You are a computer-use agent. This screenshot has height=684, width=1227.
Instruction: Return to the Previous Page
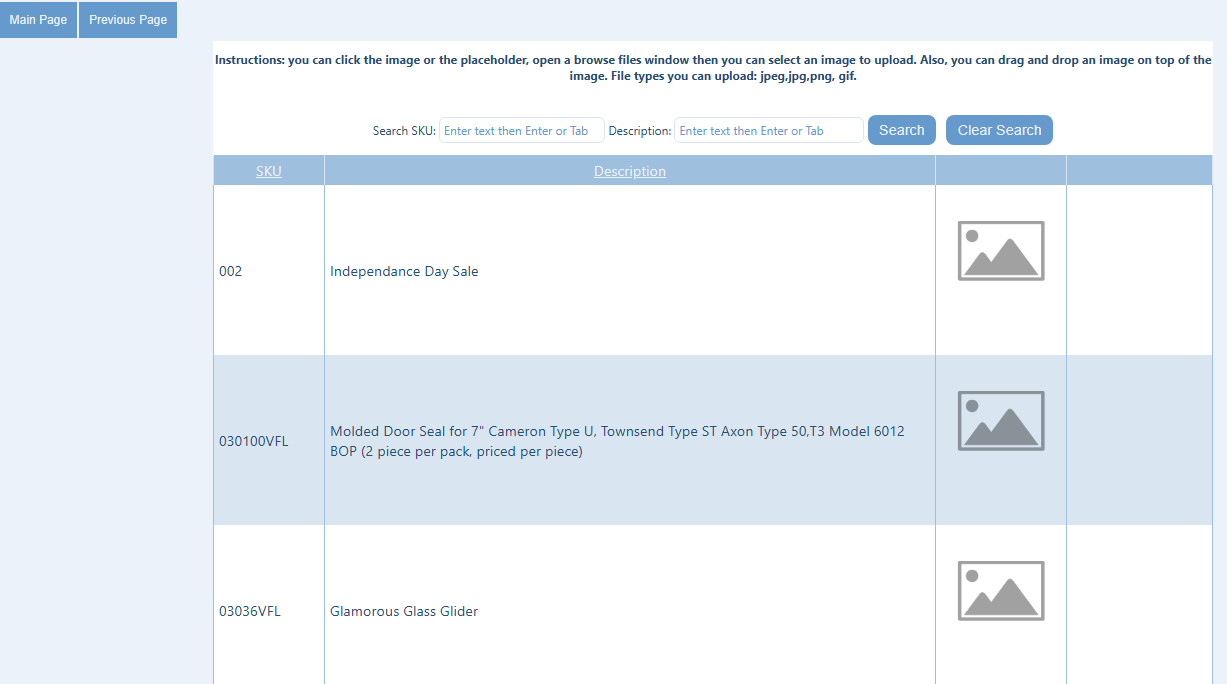click(128, 20)
